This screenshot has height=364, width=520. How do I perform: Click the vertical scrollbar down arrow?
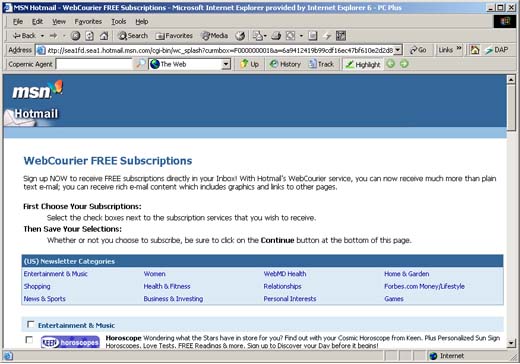tap(511, 343)
